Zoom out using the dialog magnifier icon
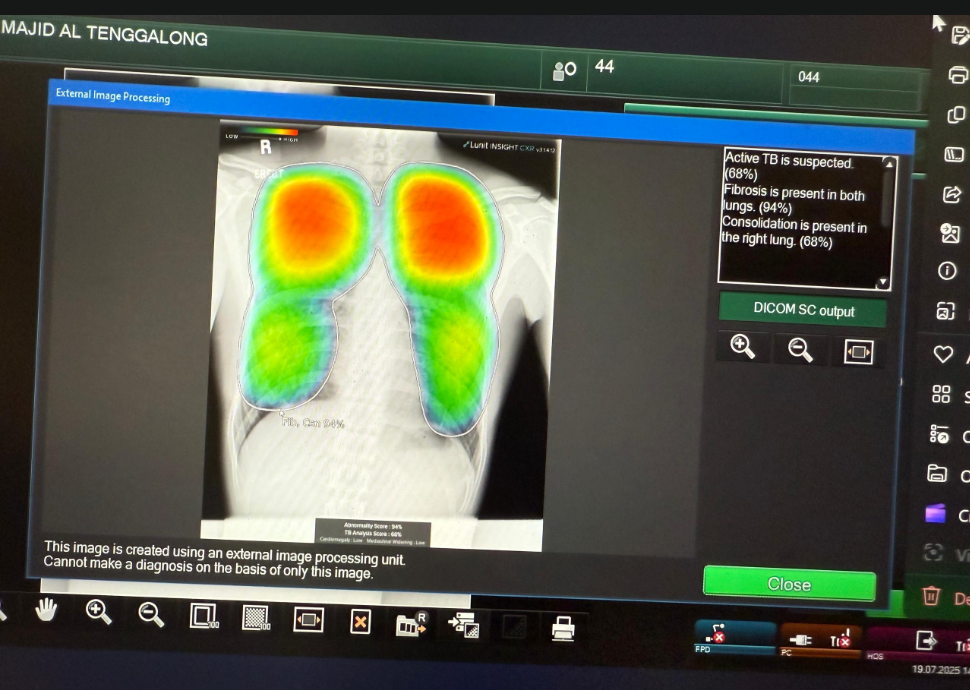The width and height of the screenshot is (970, 690). click(800, 349)
